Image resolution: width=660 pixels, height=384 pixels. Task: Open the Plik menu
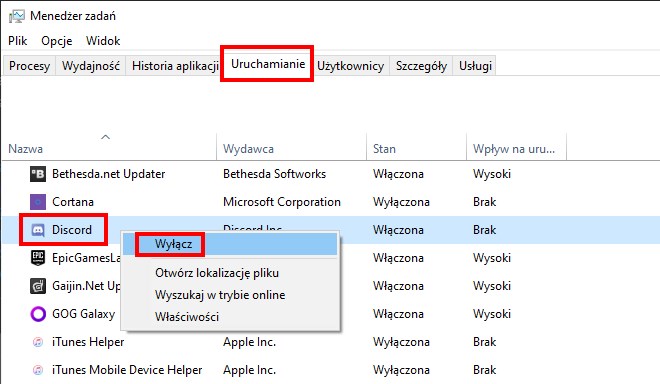point(18,41)
